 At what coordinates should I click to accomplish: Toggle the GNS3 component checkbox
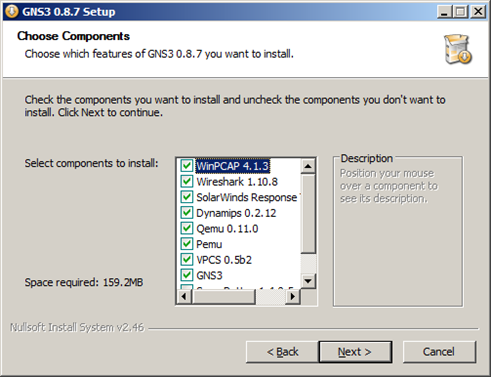point(187,275)
